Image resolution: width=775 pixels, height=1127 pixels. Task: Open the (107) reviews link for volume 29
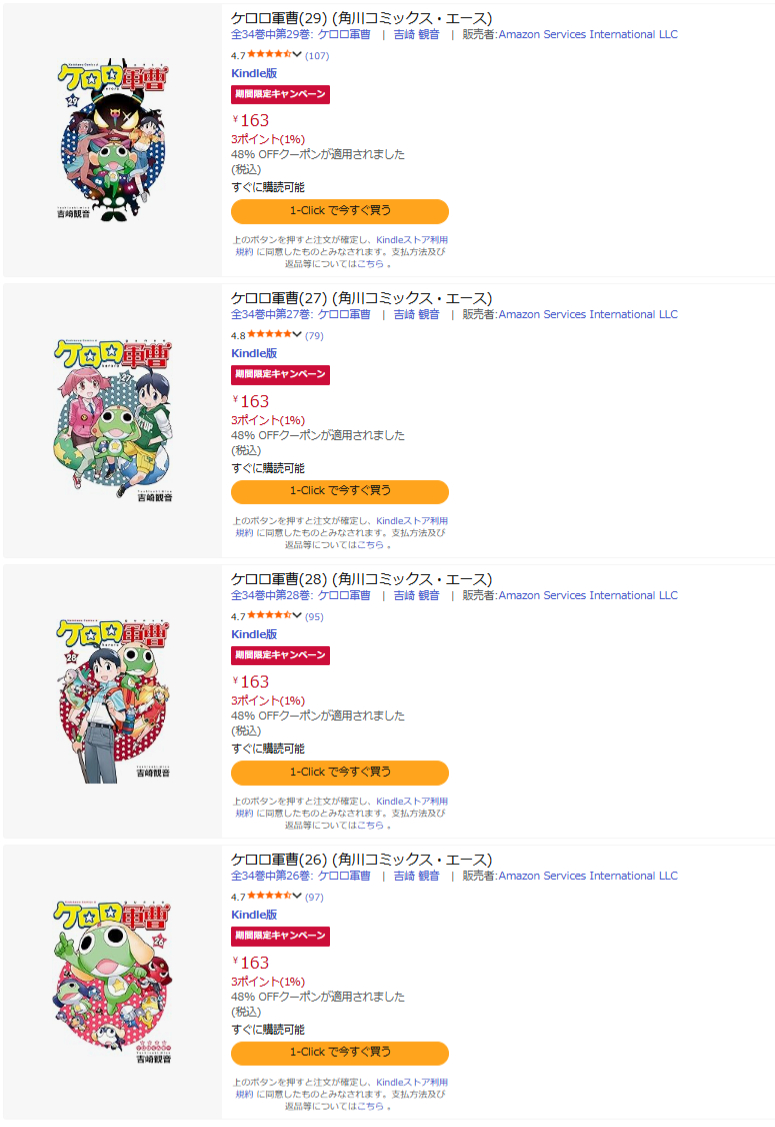317,55
